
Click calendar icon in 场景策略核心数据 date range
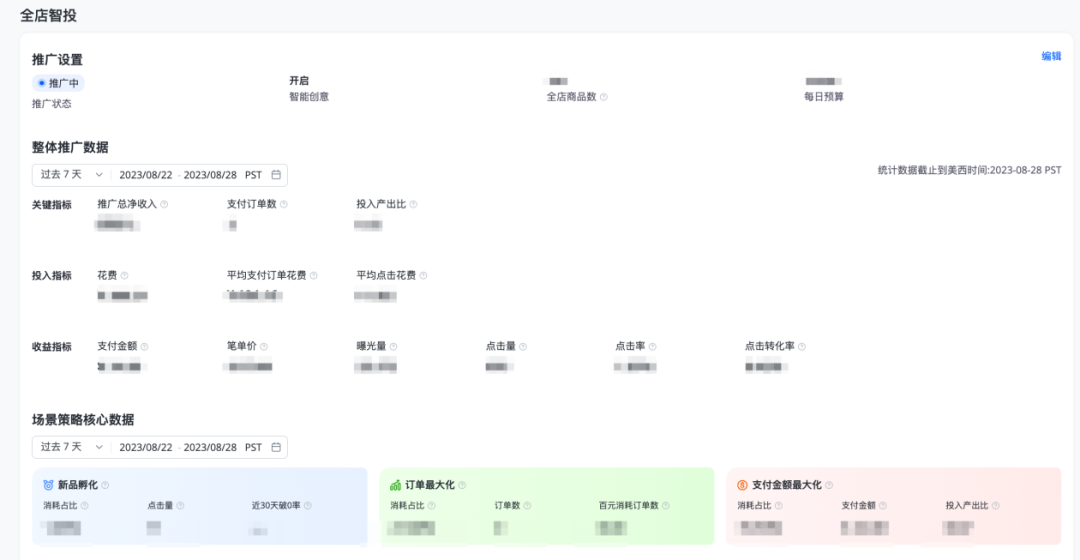(x=276, y=447)
